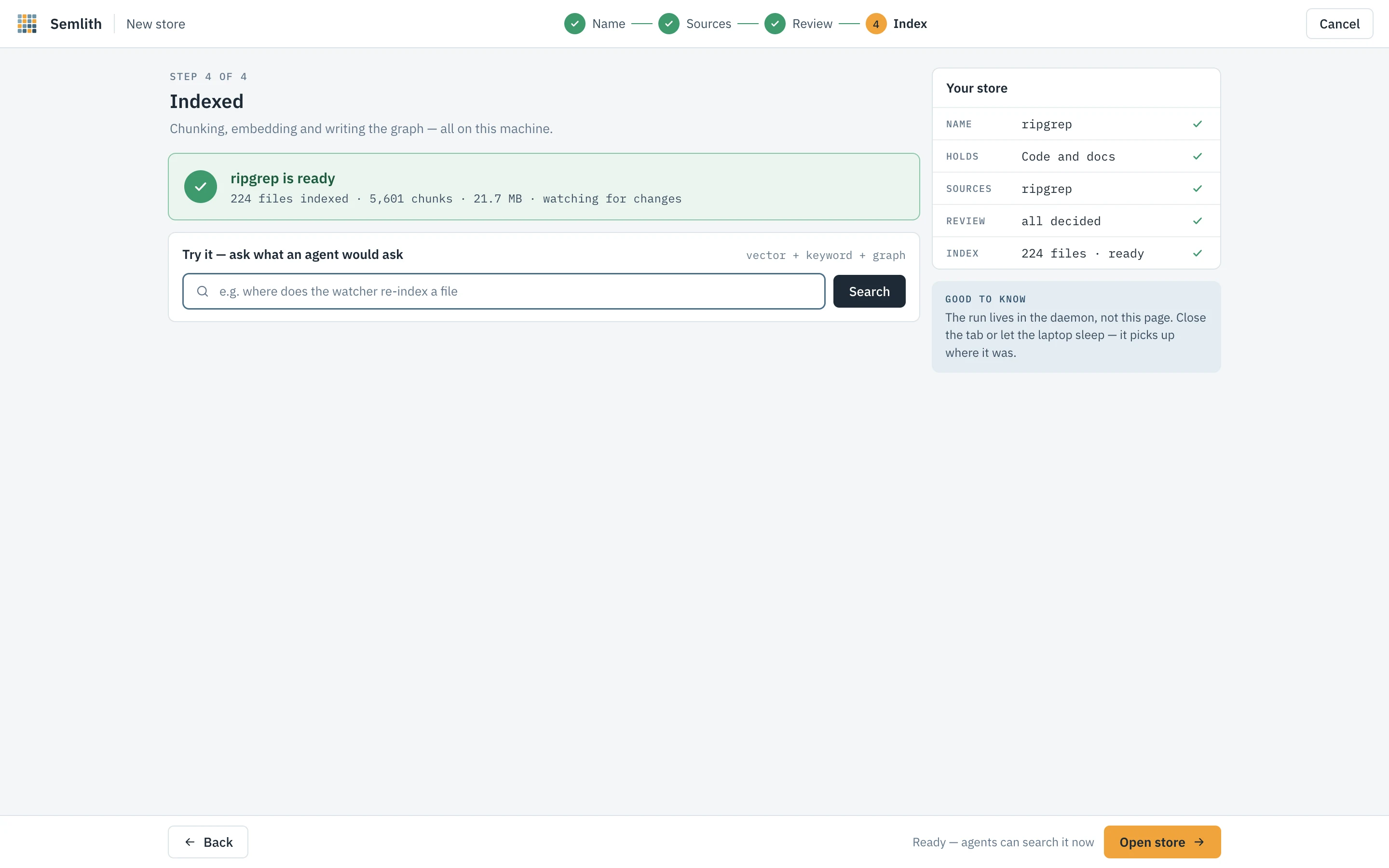Click the 'Indexed' page heading
1389x868 pixels.
tap(206, 101)
